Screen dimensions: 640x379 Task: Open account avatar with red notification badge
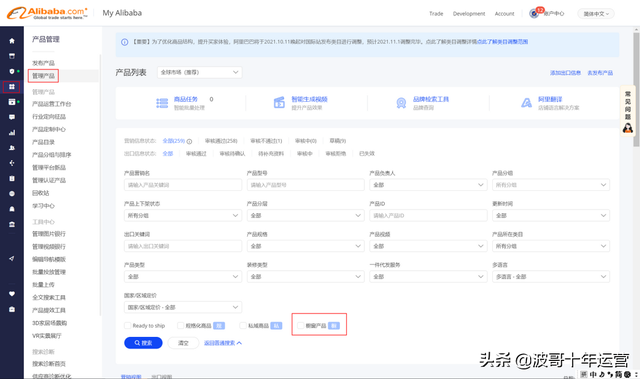(534, 13)
